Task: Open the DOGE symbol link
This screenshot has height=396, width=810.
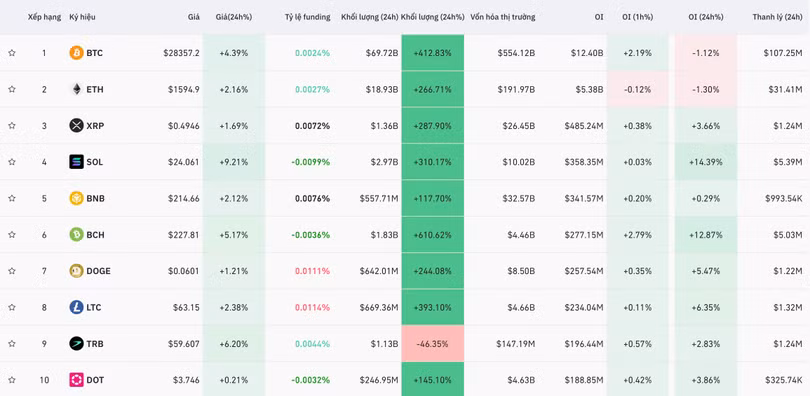Action: 98,271
